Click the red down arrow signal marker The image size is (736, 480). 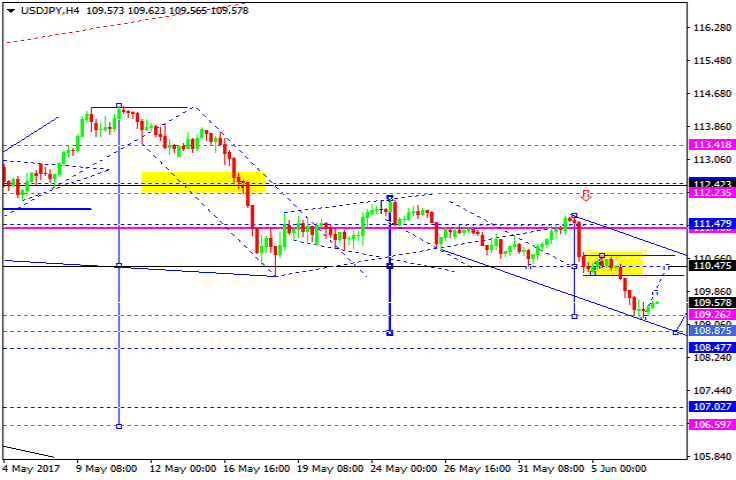pos(586,195)
